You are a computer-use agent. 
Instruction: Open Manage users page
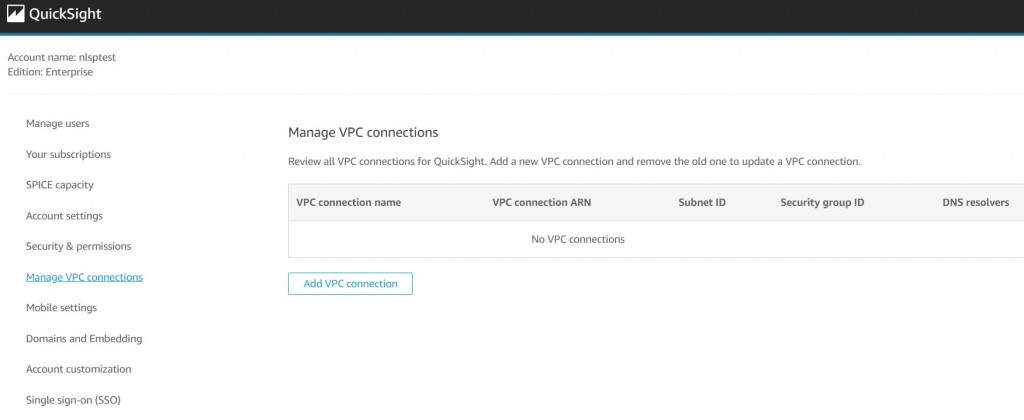tap(57, 124)
